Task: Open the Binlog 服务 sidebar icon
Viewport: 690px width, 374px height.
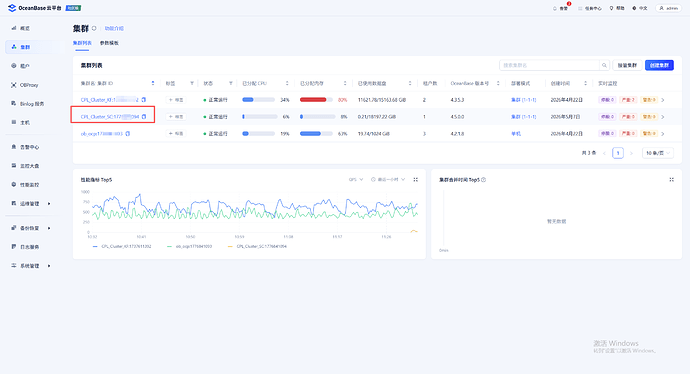Action: pos(14,103)
